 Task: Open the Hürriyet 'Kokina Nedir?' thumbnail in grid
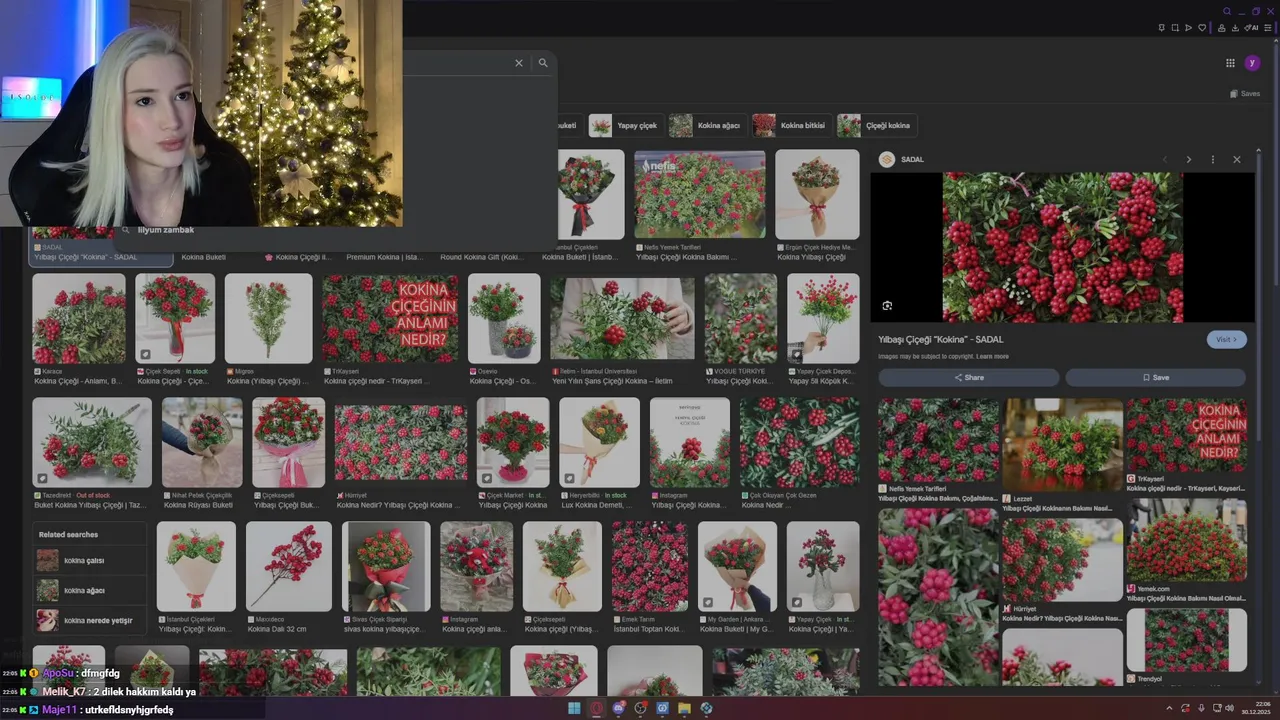point(401,443)
